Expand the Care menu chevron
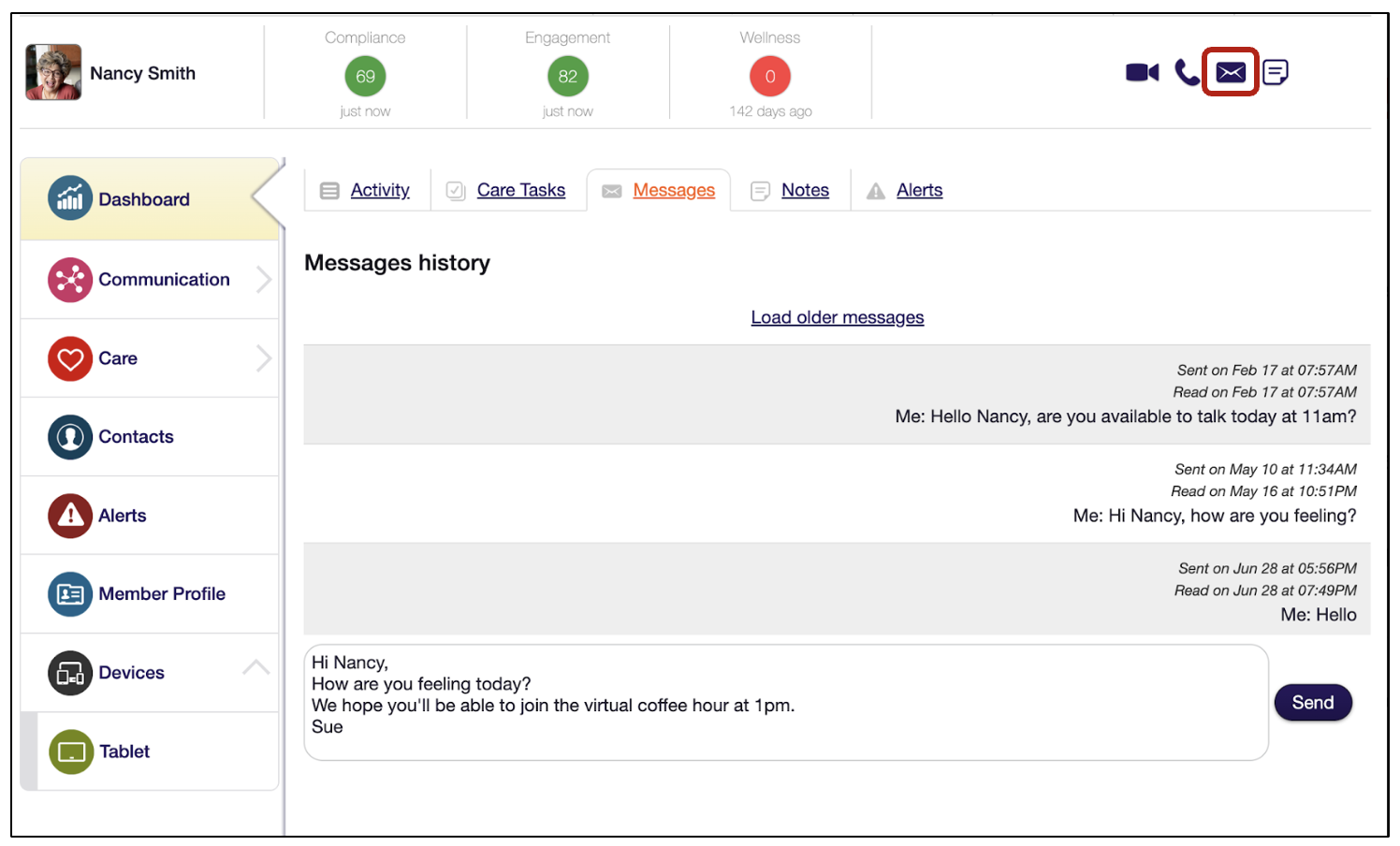This screenshot has height=846, width=1400. 266,358
